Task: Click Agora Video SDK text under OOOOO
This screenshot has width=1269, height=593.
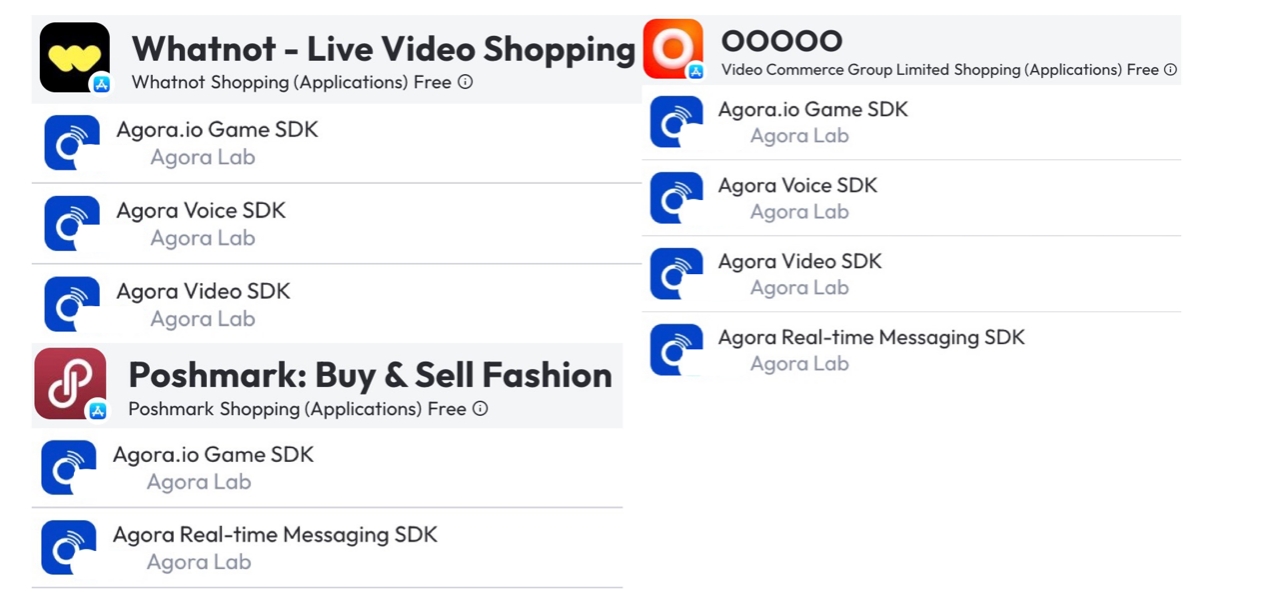Action: (800, 261)
